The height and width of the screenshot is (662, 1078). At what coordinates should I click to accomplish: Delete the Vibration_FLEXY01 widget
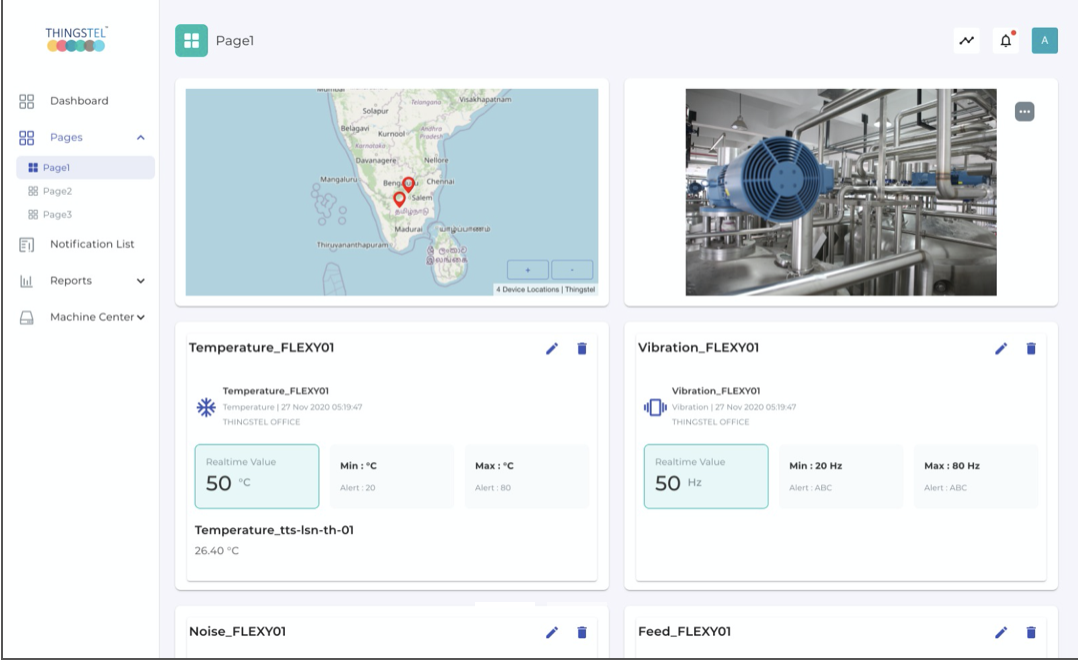click(1031, 348)
